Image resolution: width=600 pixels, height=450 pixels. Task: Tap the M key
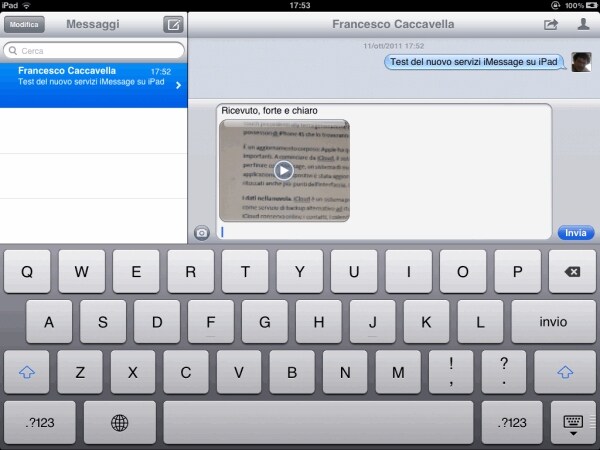[398, 372]
